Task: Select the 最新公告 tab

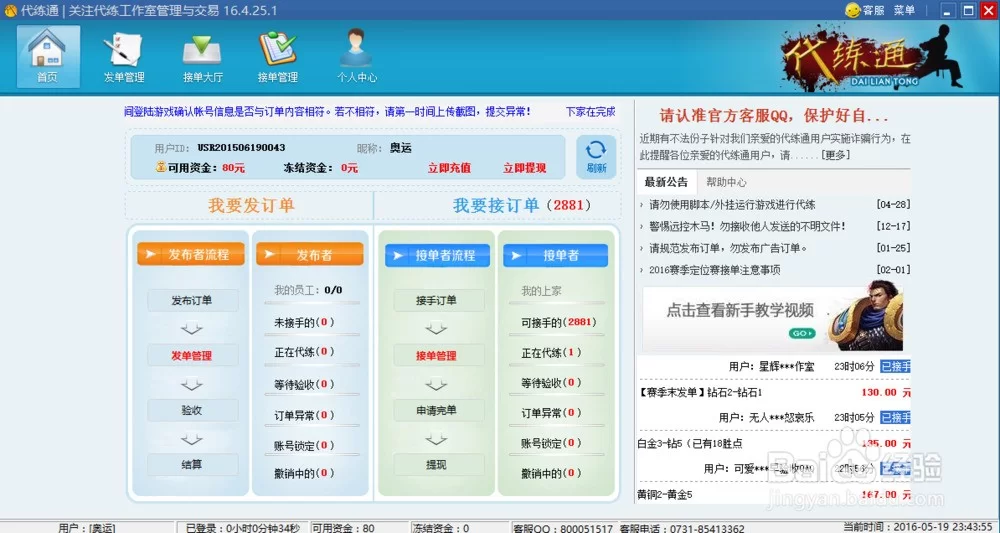Action: click(666, 182)
